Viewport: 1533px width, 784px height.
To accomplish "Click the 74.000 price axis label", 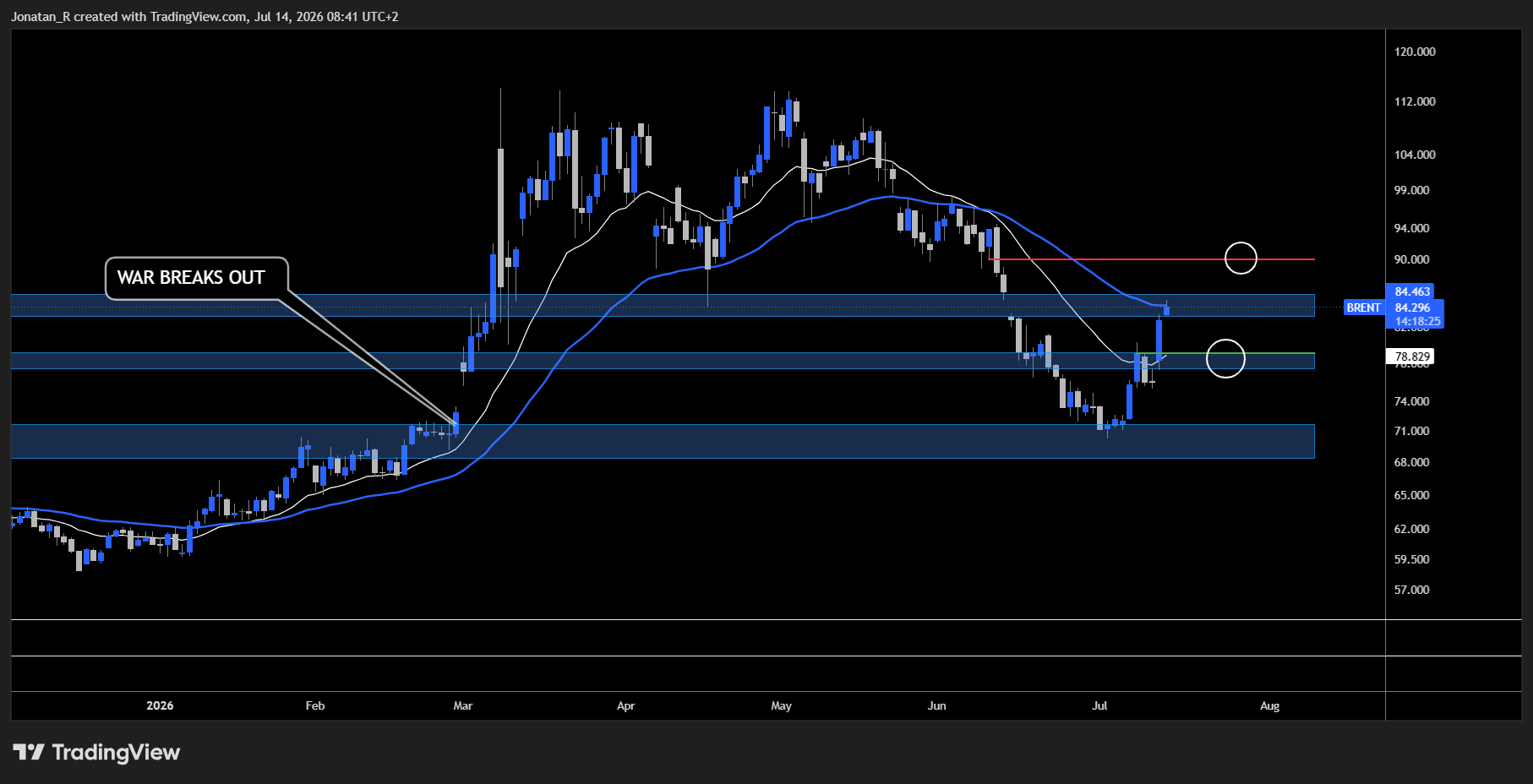I will click(1411, 401).
